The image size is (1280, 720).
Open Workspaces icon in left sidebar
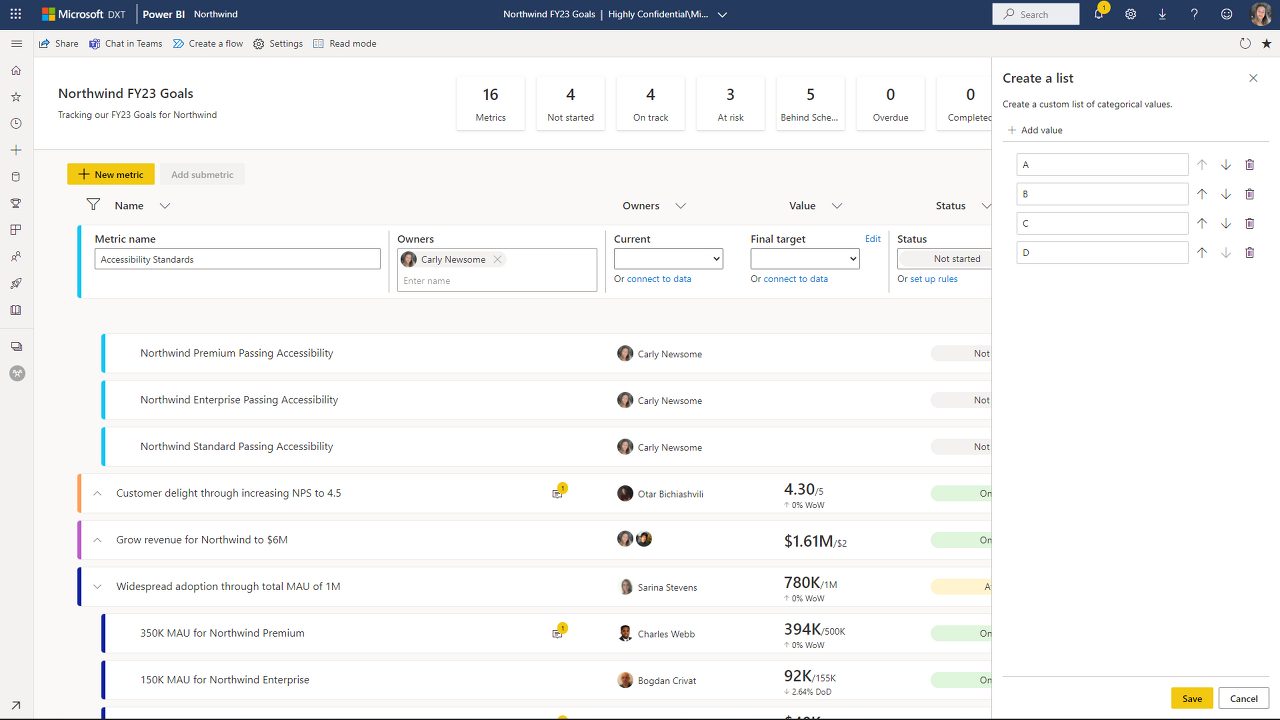[16, 346]
